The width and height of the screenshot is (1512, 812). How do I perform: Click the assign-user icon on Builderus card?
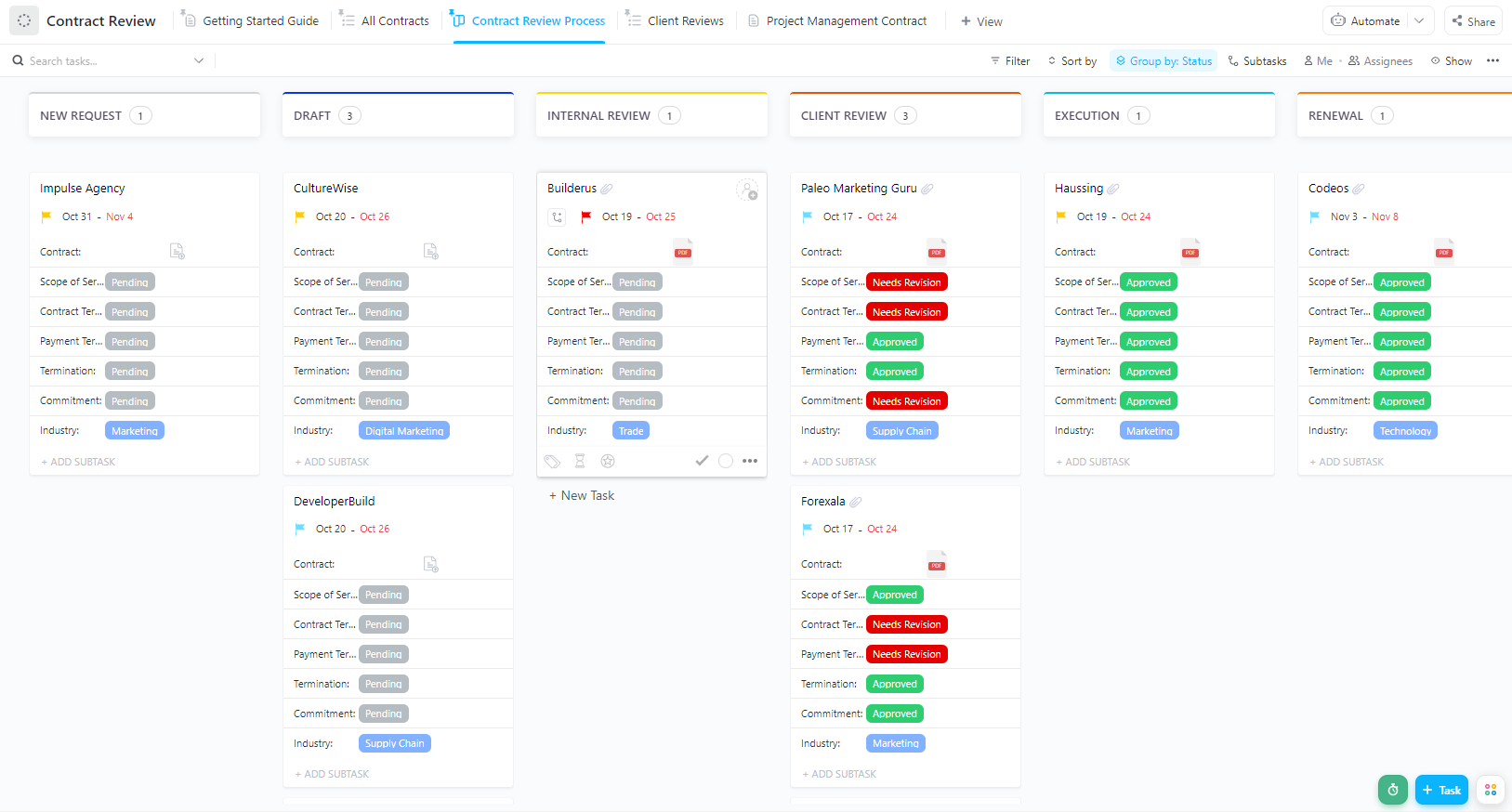(x=747, y=190)
